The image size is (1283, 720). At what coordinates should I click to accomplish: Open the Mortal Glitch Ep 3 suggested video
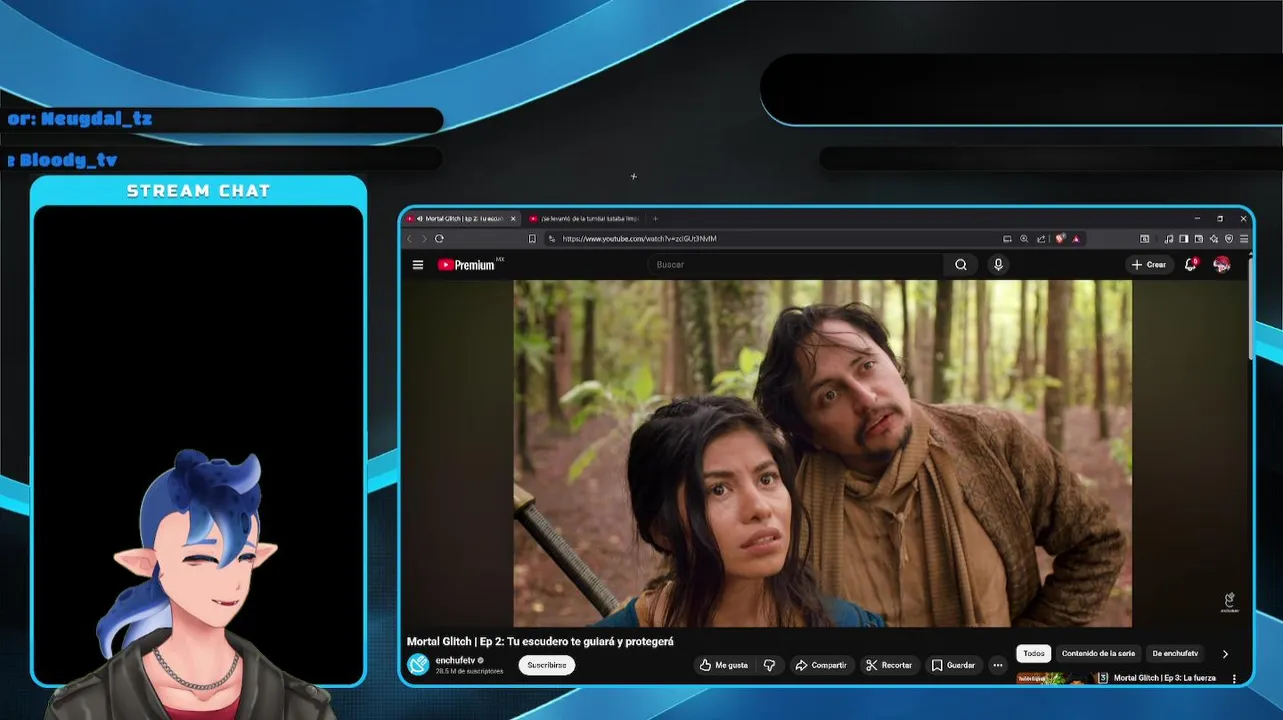click(1165, 678)
